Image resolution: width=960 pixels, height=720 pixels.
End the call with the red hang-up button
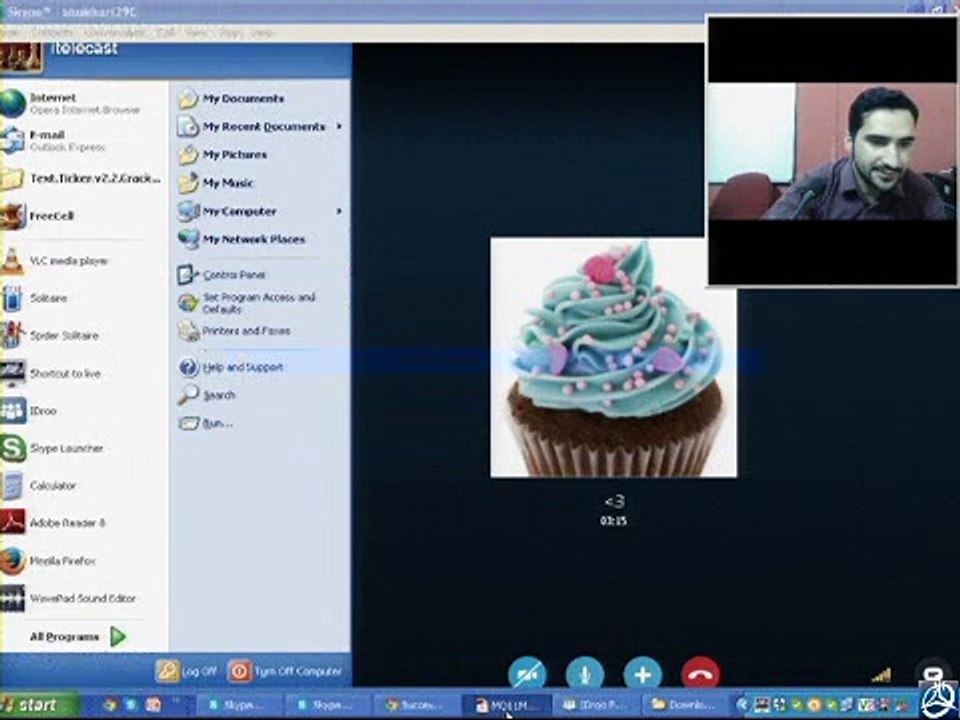[700, 673]
